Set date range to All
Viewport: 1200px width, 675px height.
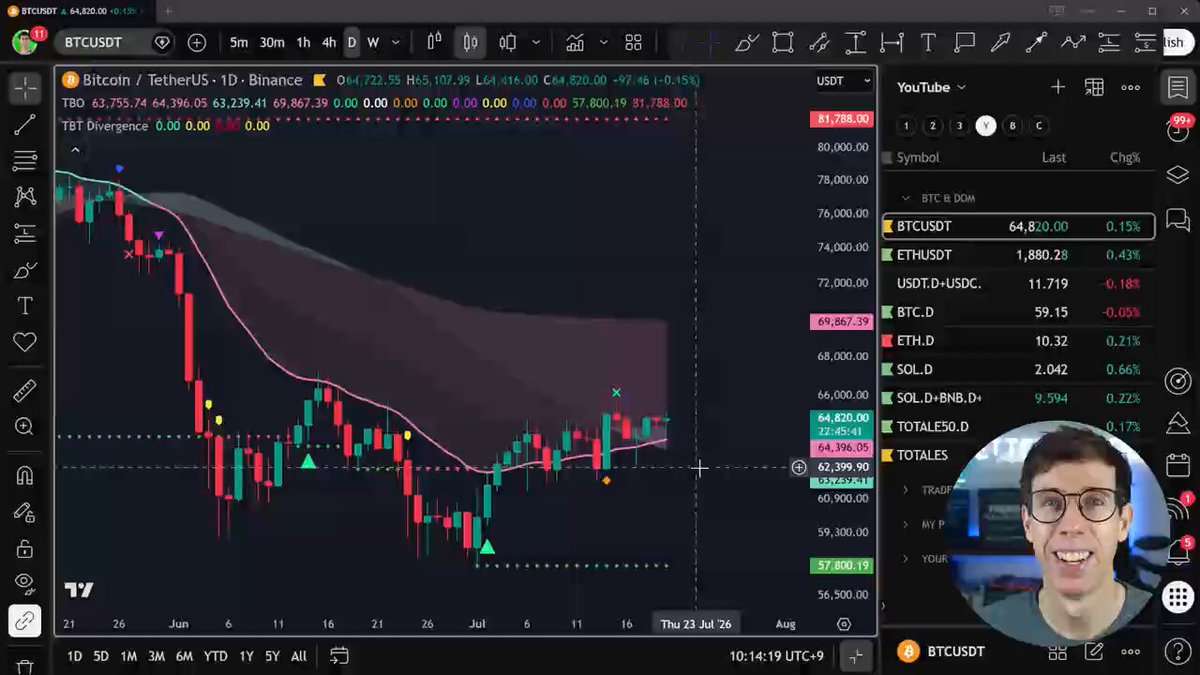299,656
